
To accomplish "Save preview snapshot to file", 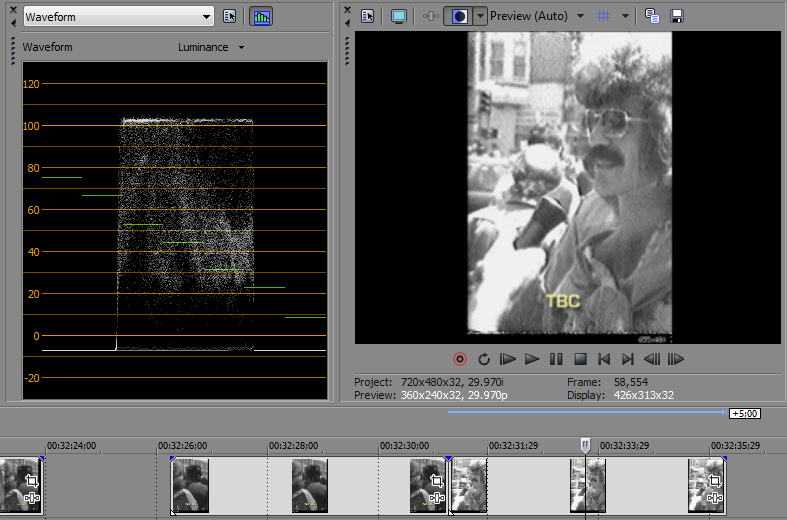I will (677, 16).
